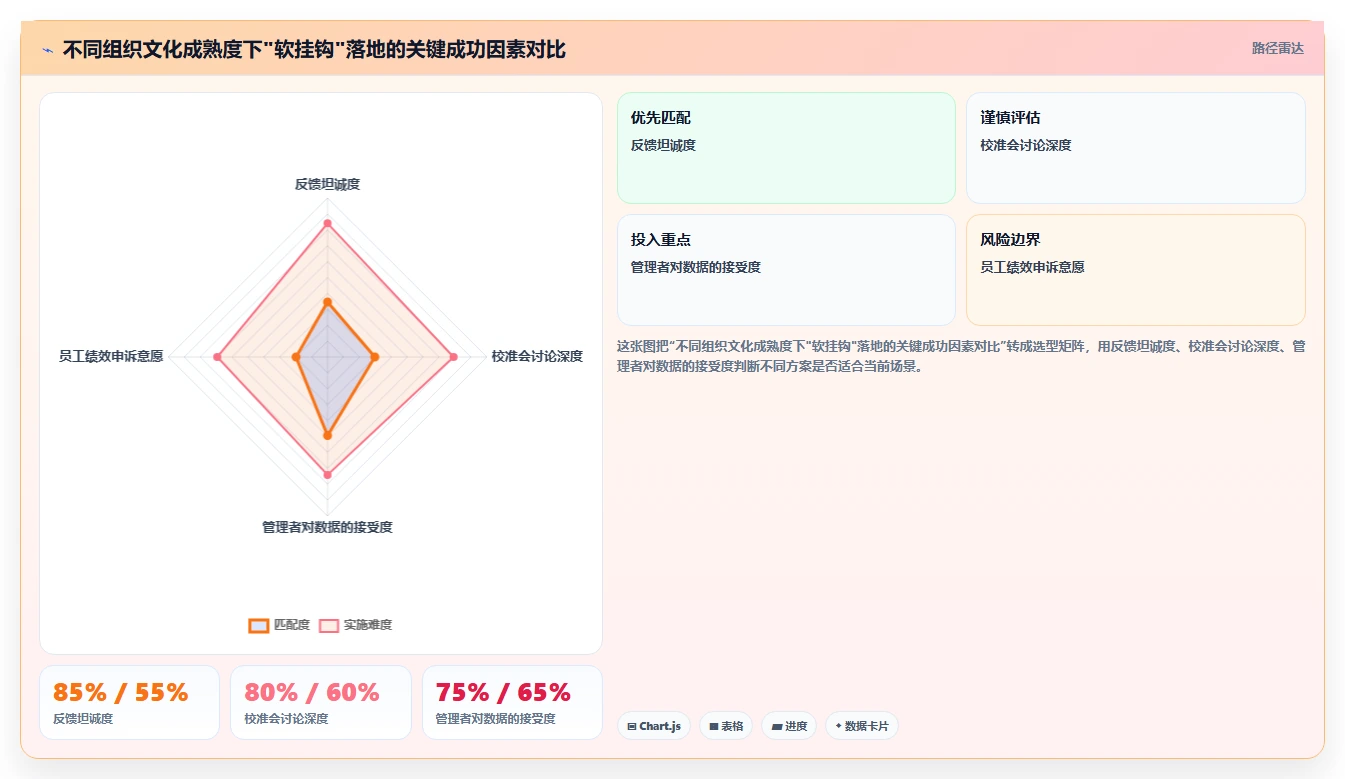Click the icon in the 表格 tag
1345x779 pixels.
click(714, 726)
